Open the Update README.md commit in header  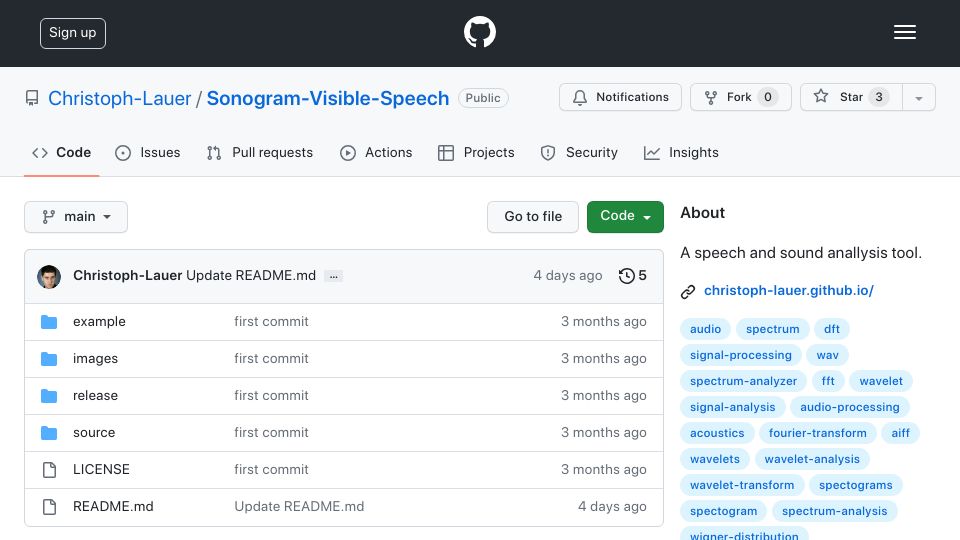pyautogui.click(x=251, y=276)
